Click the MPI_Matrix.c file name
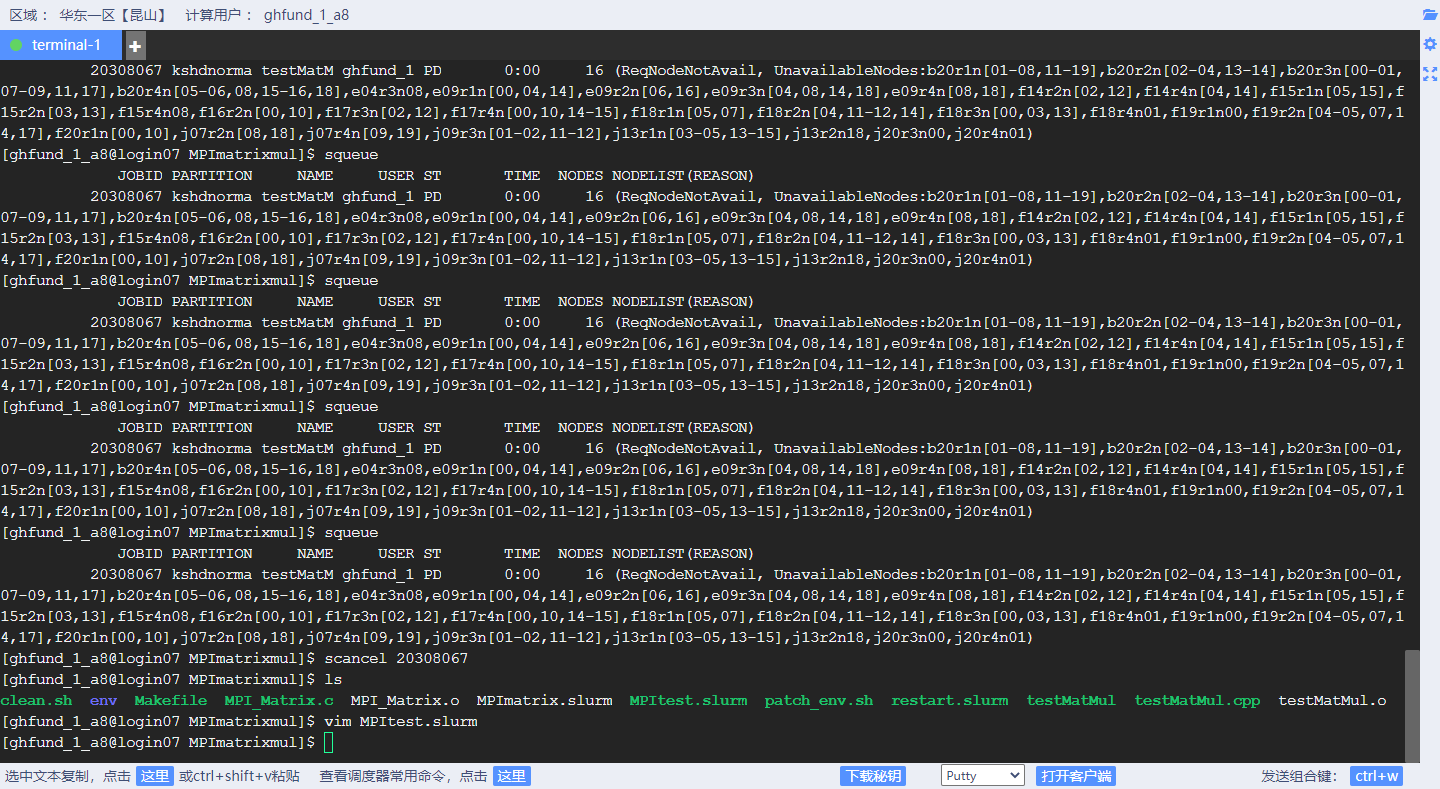The height and width of the screenshot is (789, 1440). (x=279, y=700)
